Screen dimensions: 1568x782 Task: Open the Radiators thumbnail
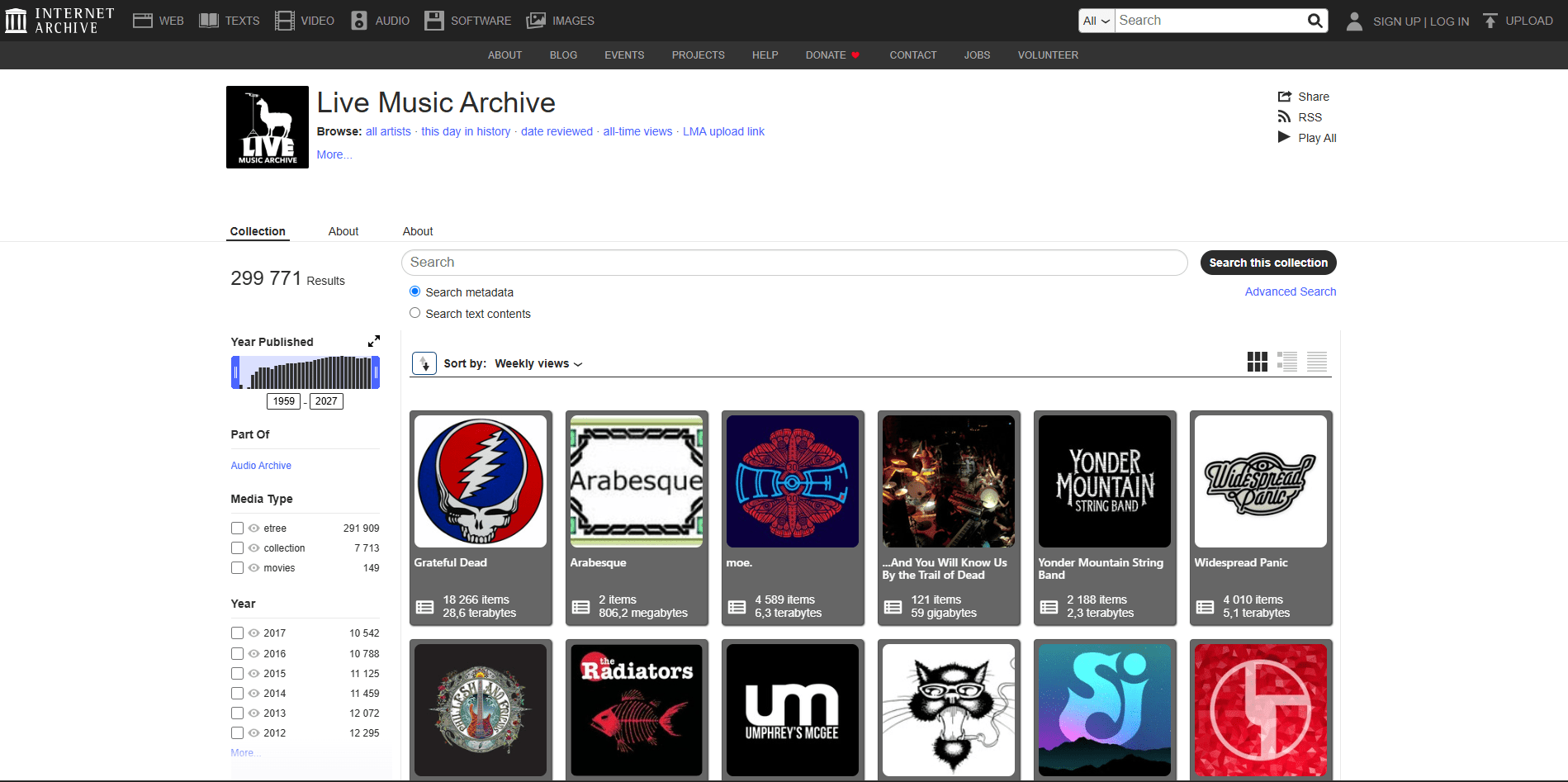(x=637, y=710)
